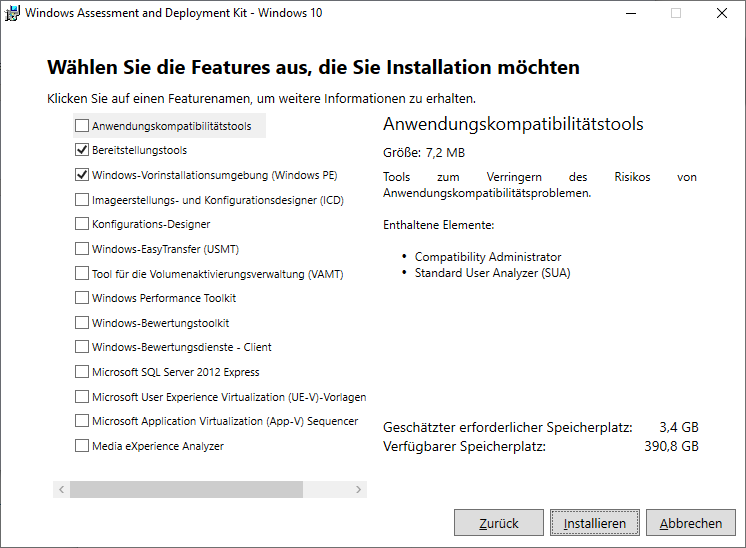Click the Installieren button
The height and width of the screenshot is (548, 746).
[595, 523]
